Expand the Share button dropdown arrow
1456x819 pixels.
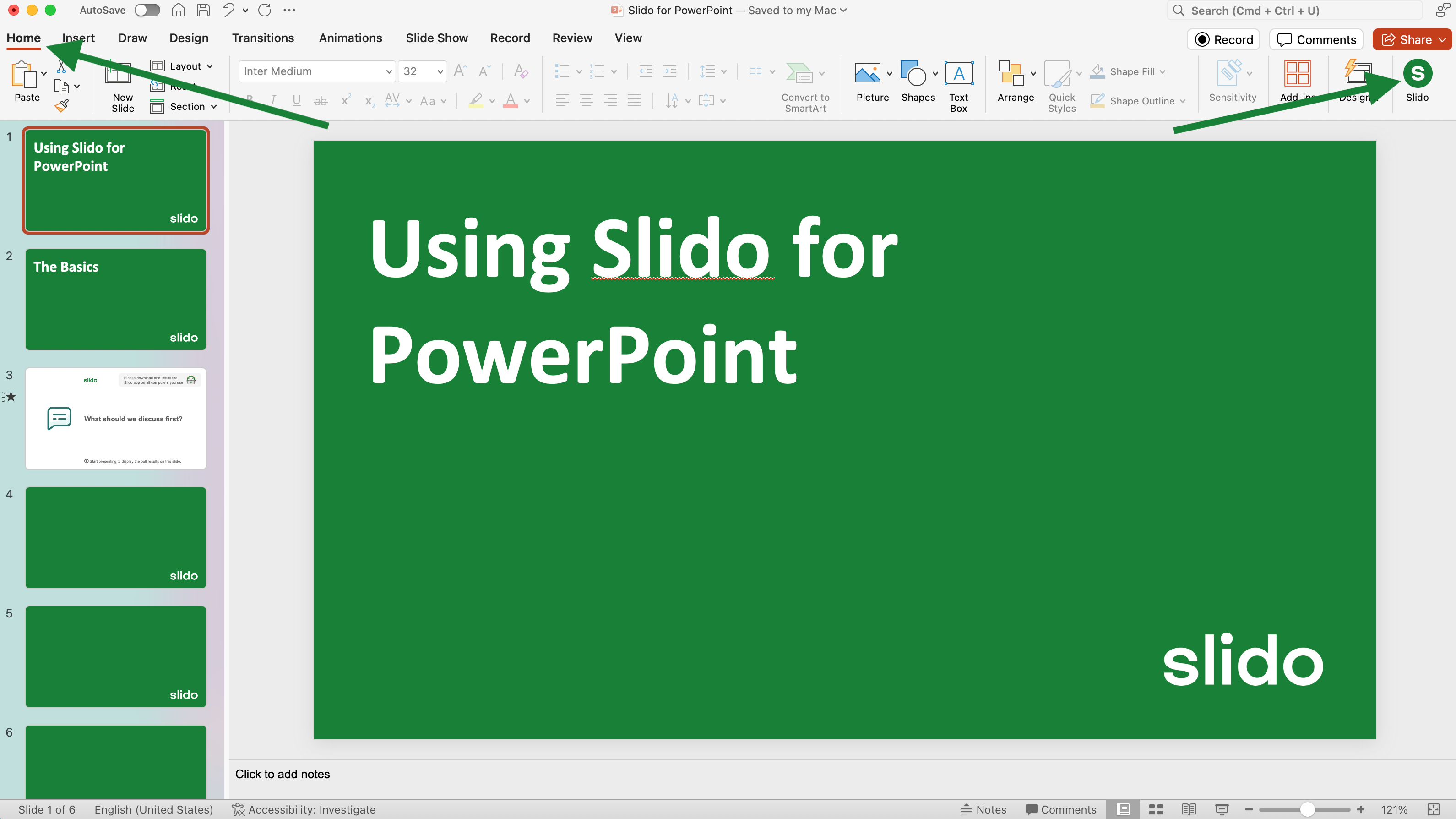1442,39
